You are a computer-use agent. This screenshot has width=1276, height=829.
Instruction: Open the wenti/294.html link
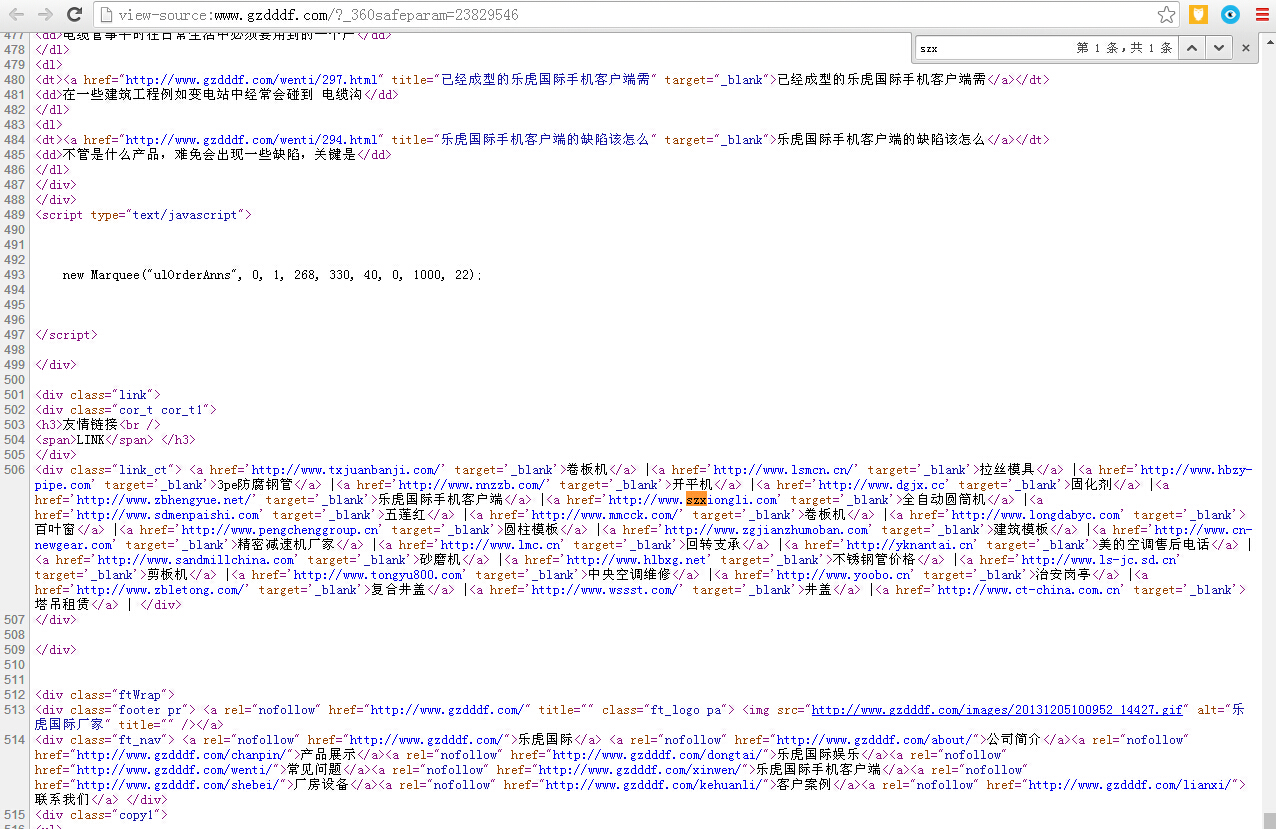pos(254,140)
